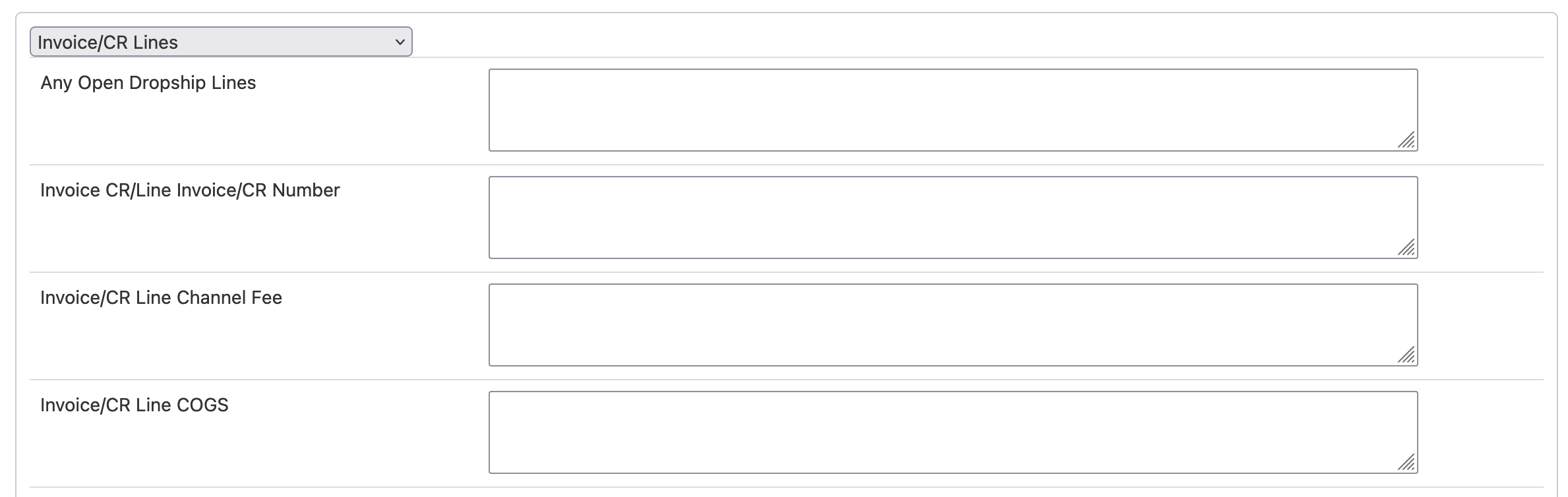This screenshot has height=497, width=1568.
Task: Click the resize grip of the COGS textarea
Action: pos(1407,463)
